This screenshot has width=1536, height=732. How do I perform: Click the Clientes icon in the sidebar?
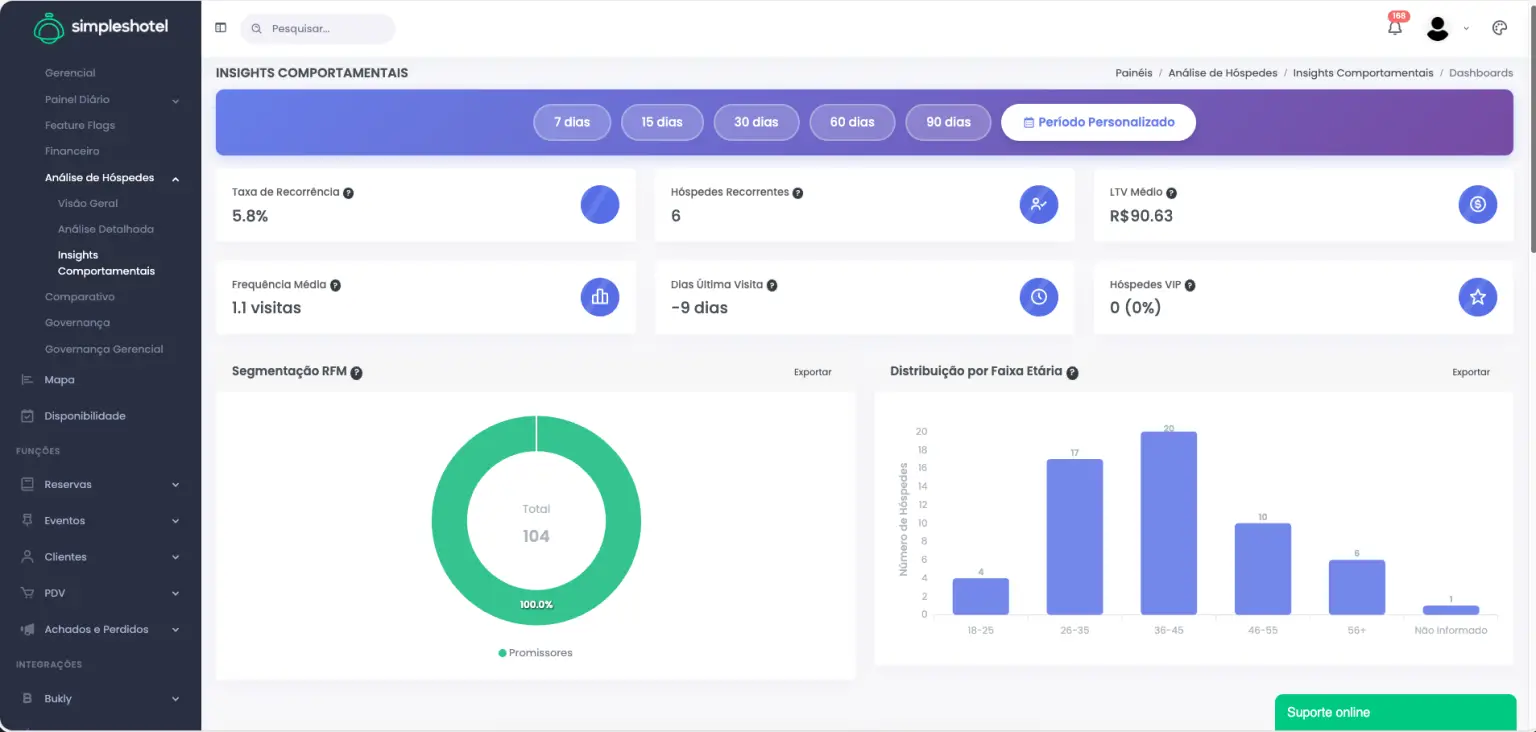point(25,556)
